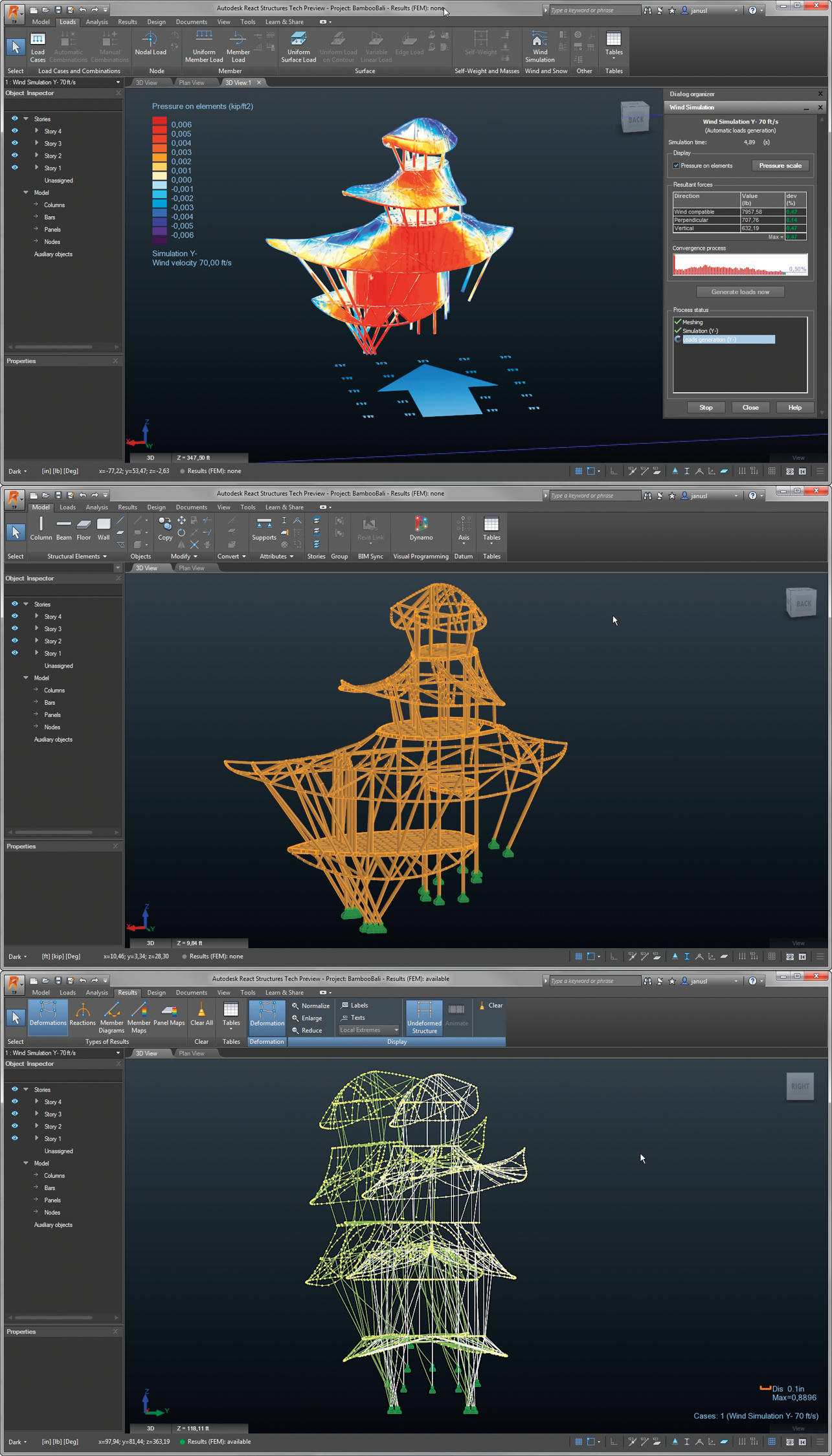The width and height of the screenshot is (832, 1456).
Task: Display Panel Maps results
Action: [169, 1013]
